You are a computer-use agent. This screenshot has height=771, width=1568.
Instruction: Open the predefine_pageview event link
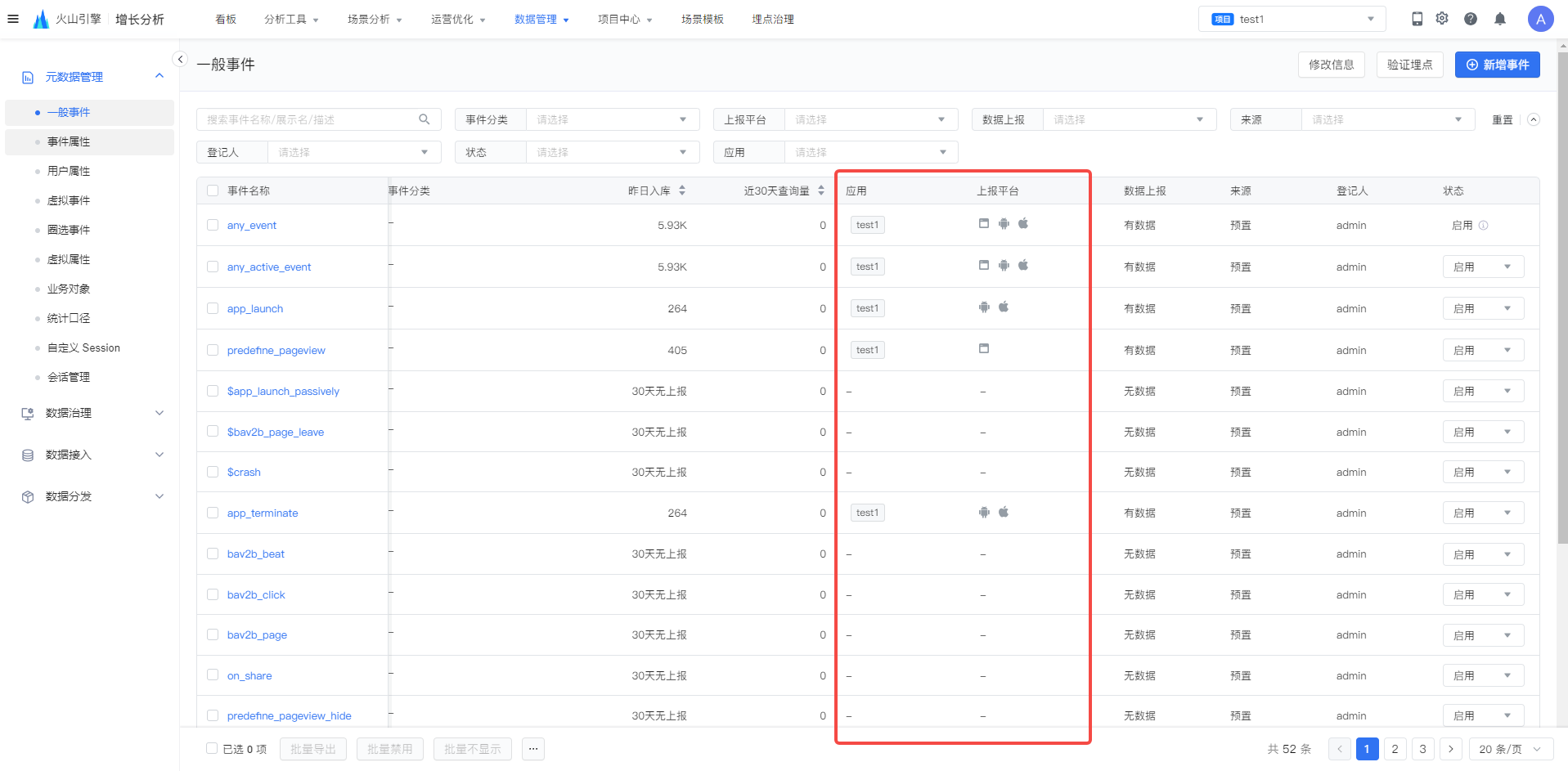(x=276, y=350)
